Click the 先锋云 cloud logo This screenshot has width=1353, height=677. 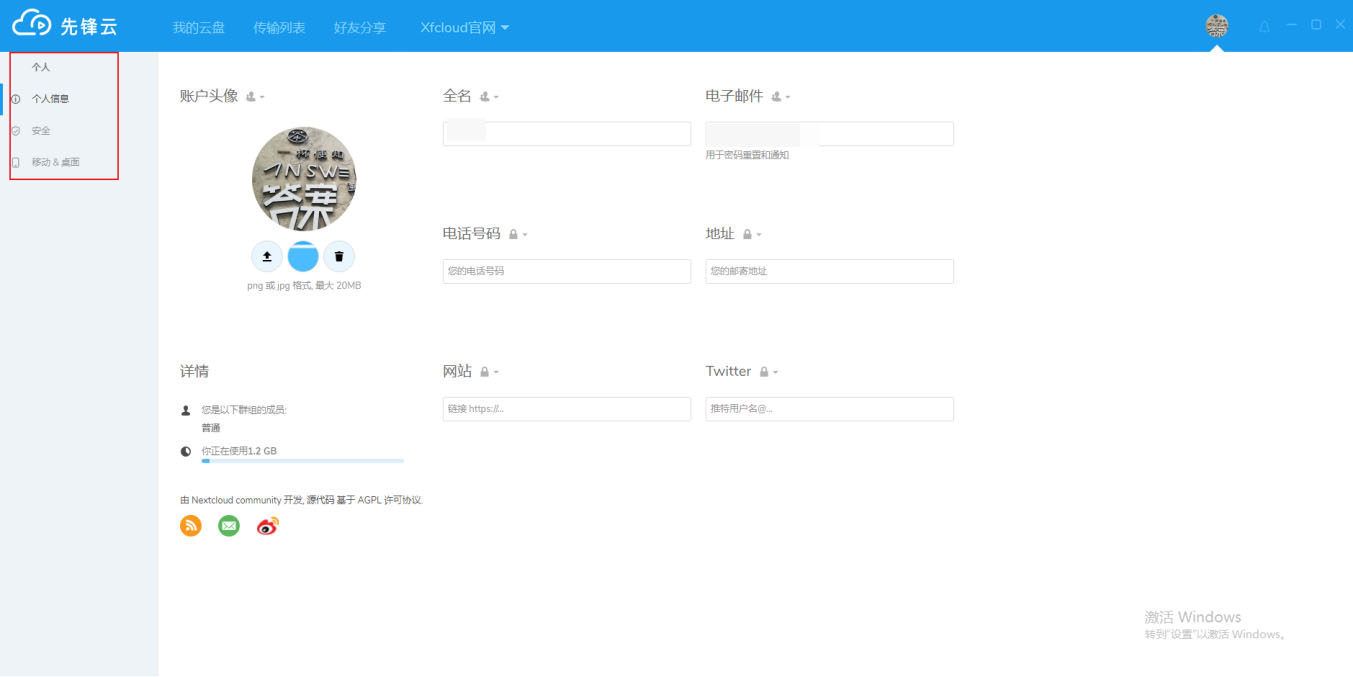pyautogui.click(x=65, y=25)
